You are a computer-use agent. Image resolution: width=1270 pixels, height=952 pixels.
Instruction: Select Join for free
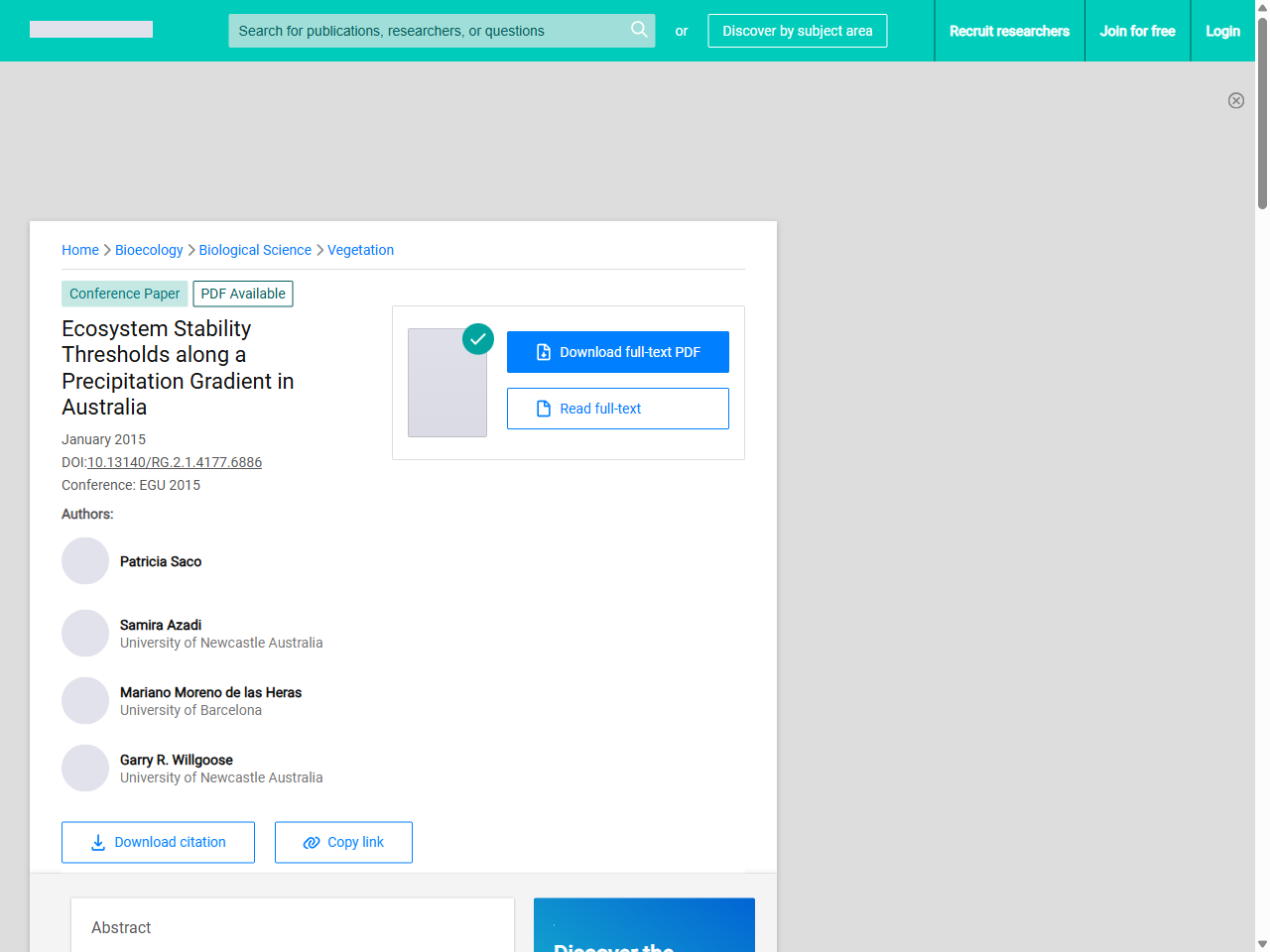(x=1137, y=31)
